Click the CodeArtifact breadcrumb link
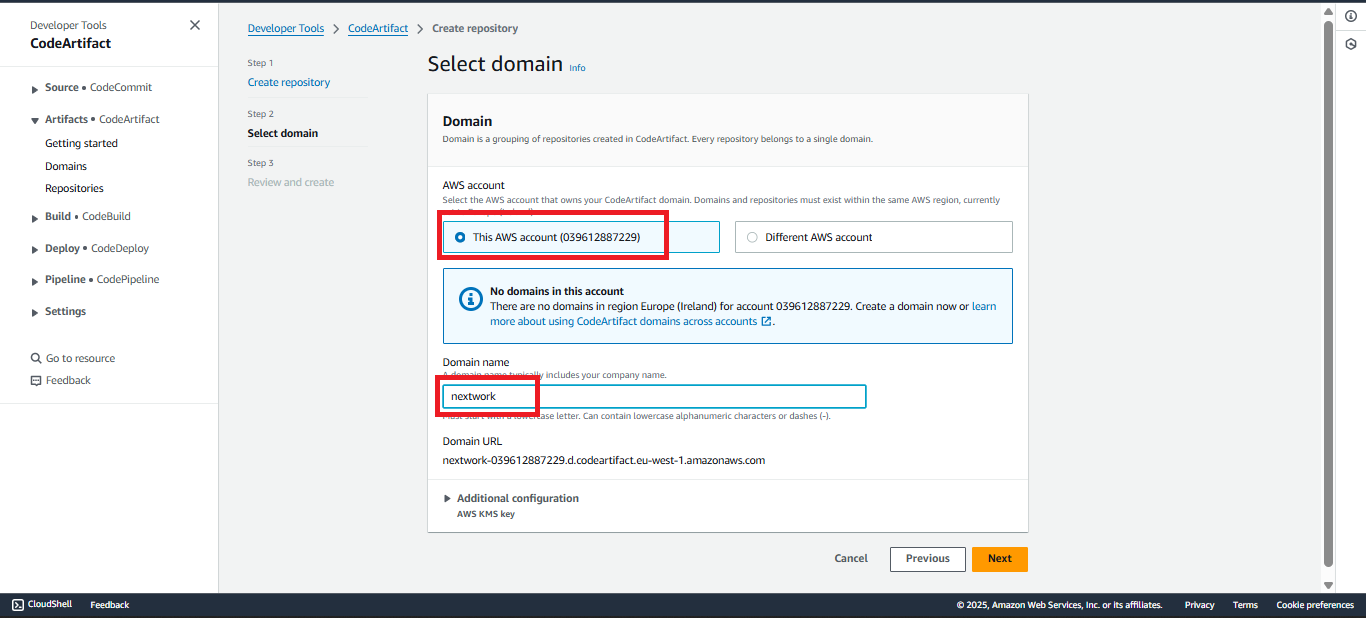 (378, 28)
